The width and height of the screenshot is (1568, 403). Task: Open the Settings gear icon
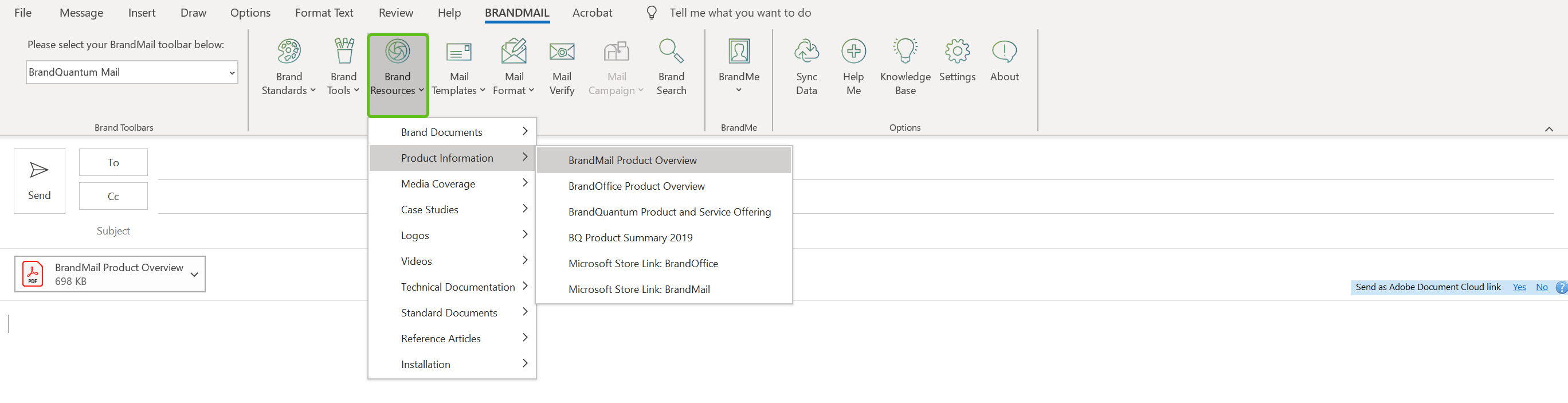[958, 51]
